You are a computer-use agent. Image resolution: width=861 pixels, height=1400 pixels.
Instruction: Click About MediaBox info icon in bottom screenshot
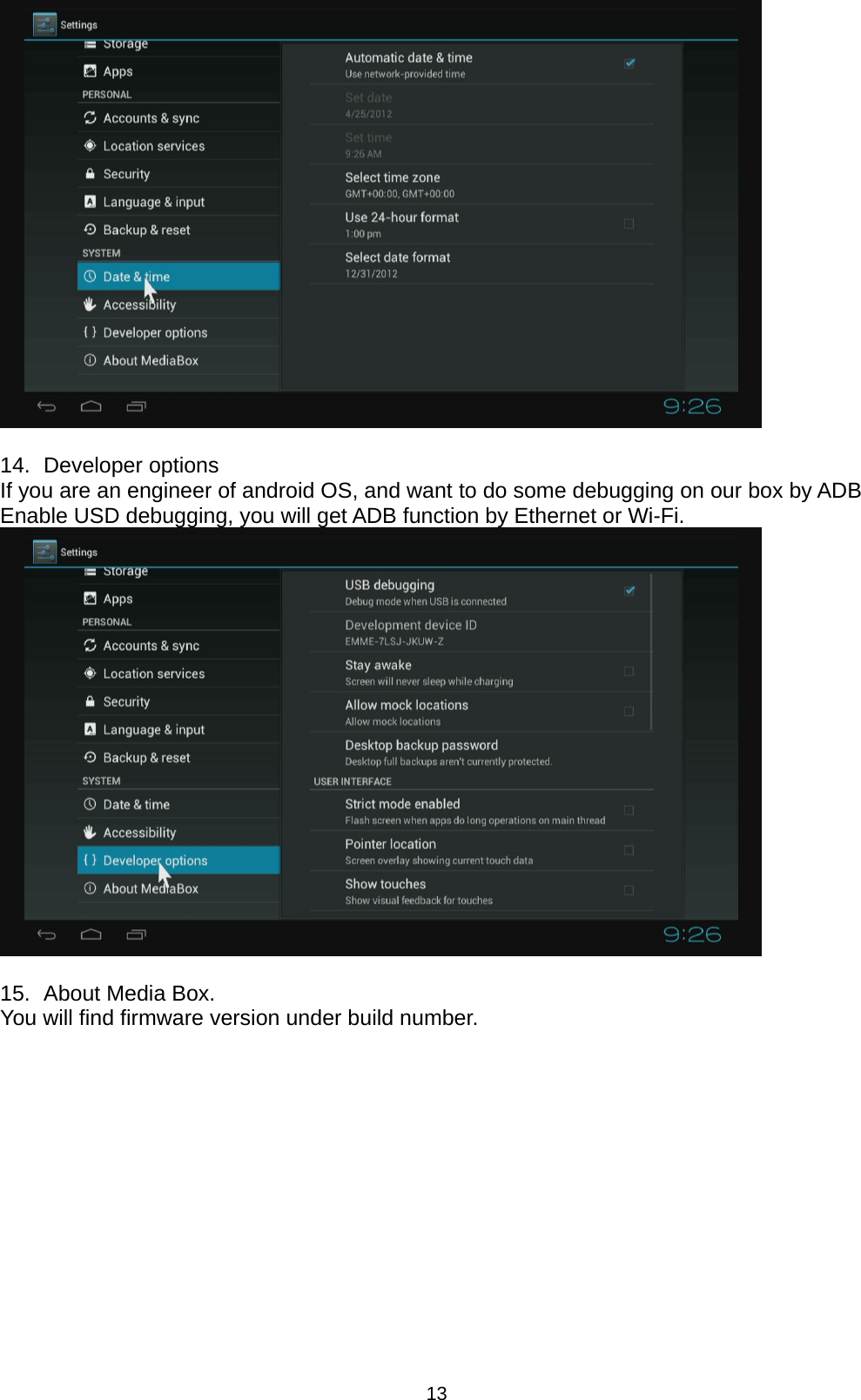(90, 888)
